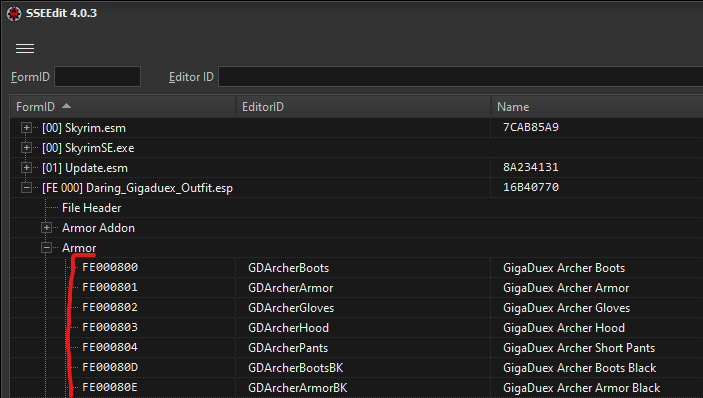This screenshot has width=703, height=398.
Task: Click the SSEEdit application logo icon
Action: pyautogui.click(x=14, y=13)
